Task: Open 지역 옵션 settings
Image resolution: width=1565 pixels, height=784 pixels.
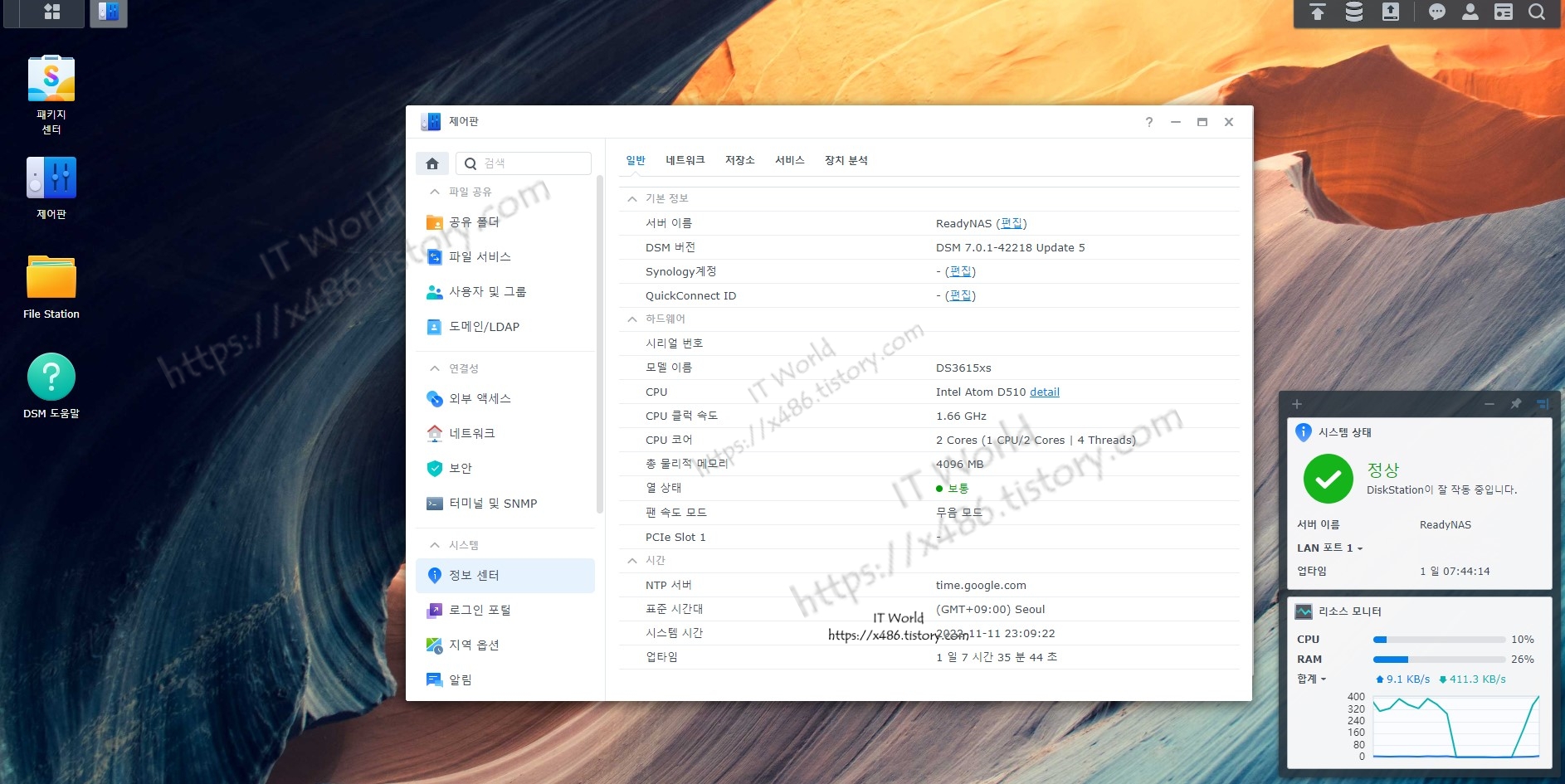Action: tap(505, 645)
